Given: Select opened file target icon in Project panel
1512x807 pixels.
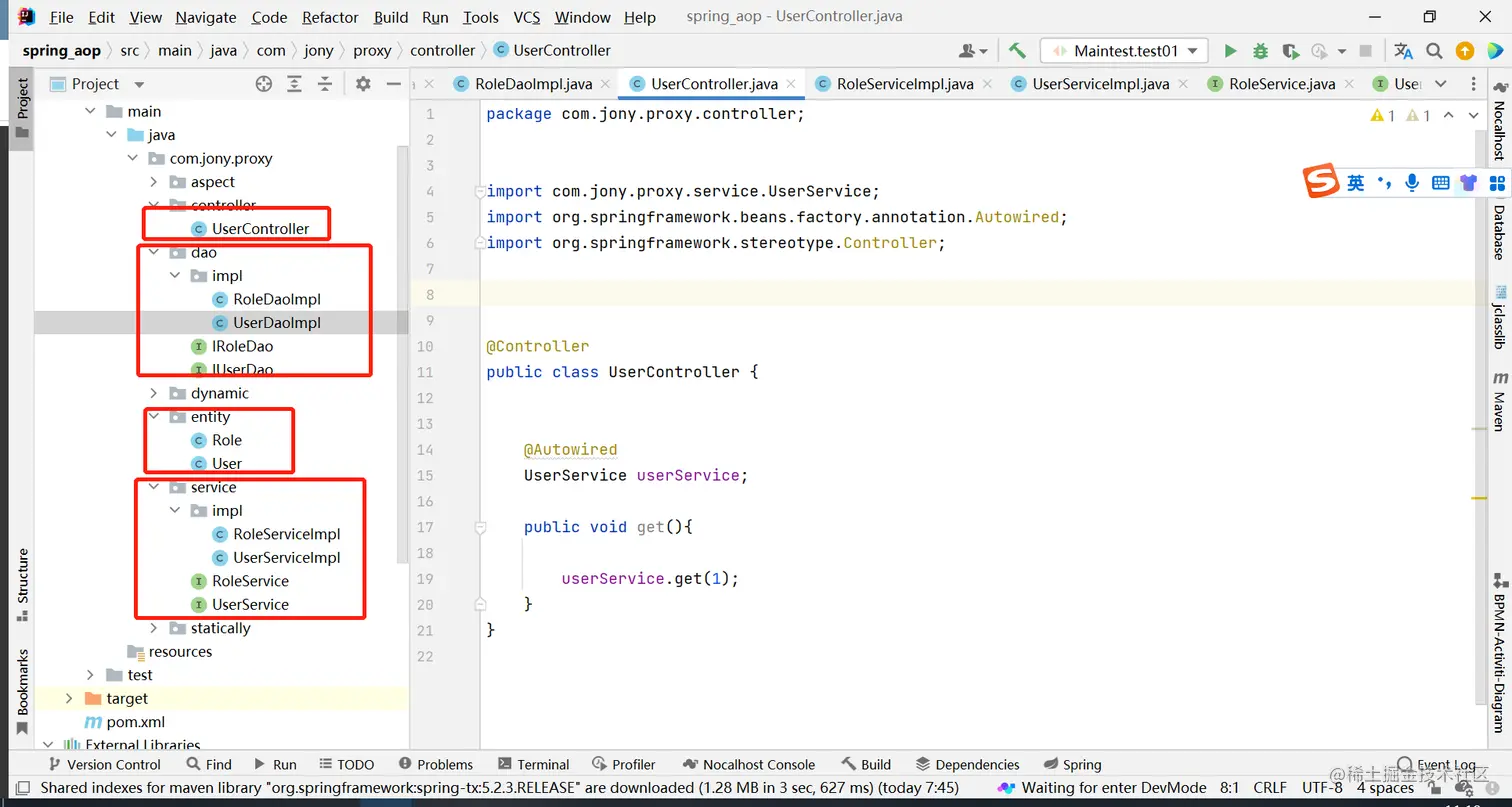Looking at the screenshot, I should coord(263,84).
